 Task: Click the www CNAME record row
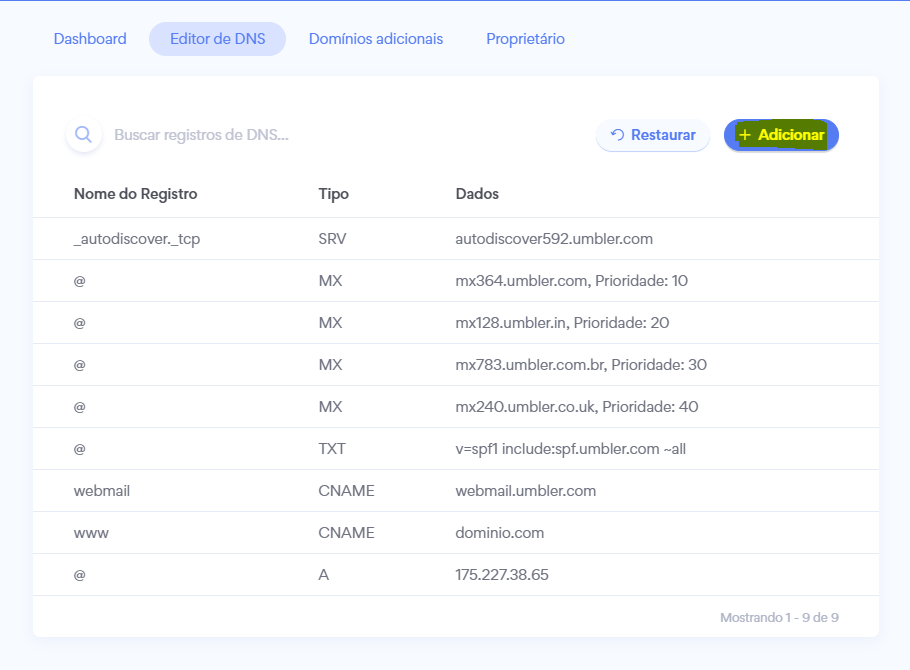click(455, 533)
